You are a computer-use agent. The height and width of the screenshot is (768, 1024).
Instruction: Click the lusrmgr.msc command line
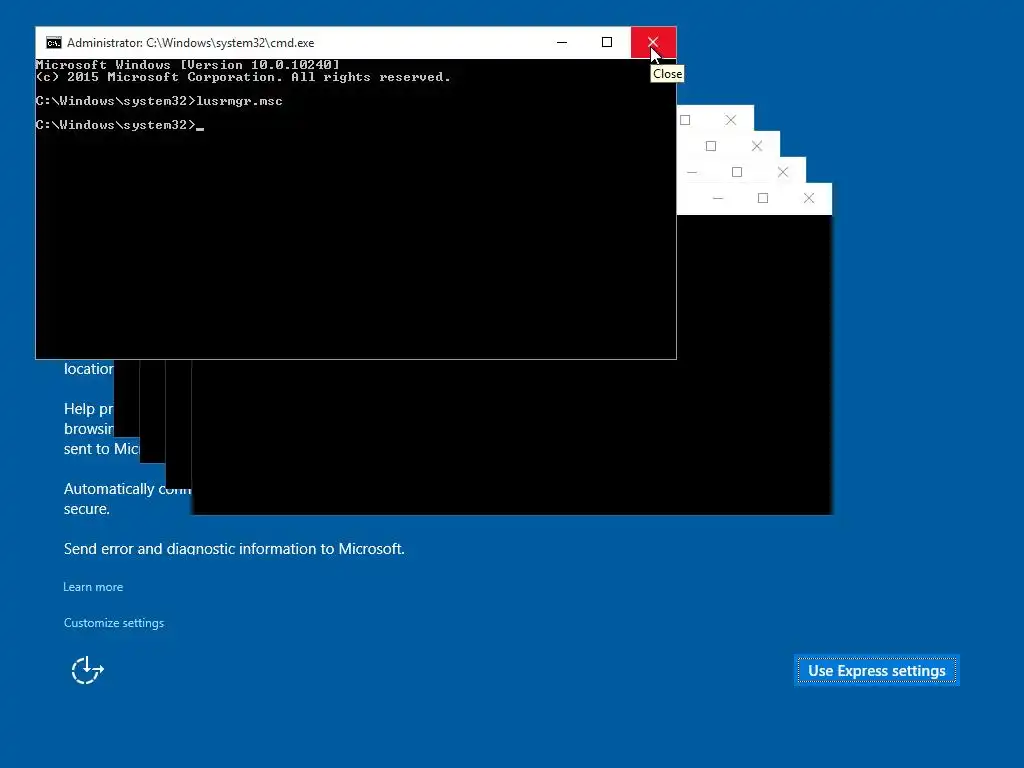159,101
